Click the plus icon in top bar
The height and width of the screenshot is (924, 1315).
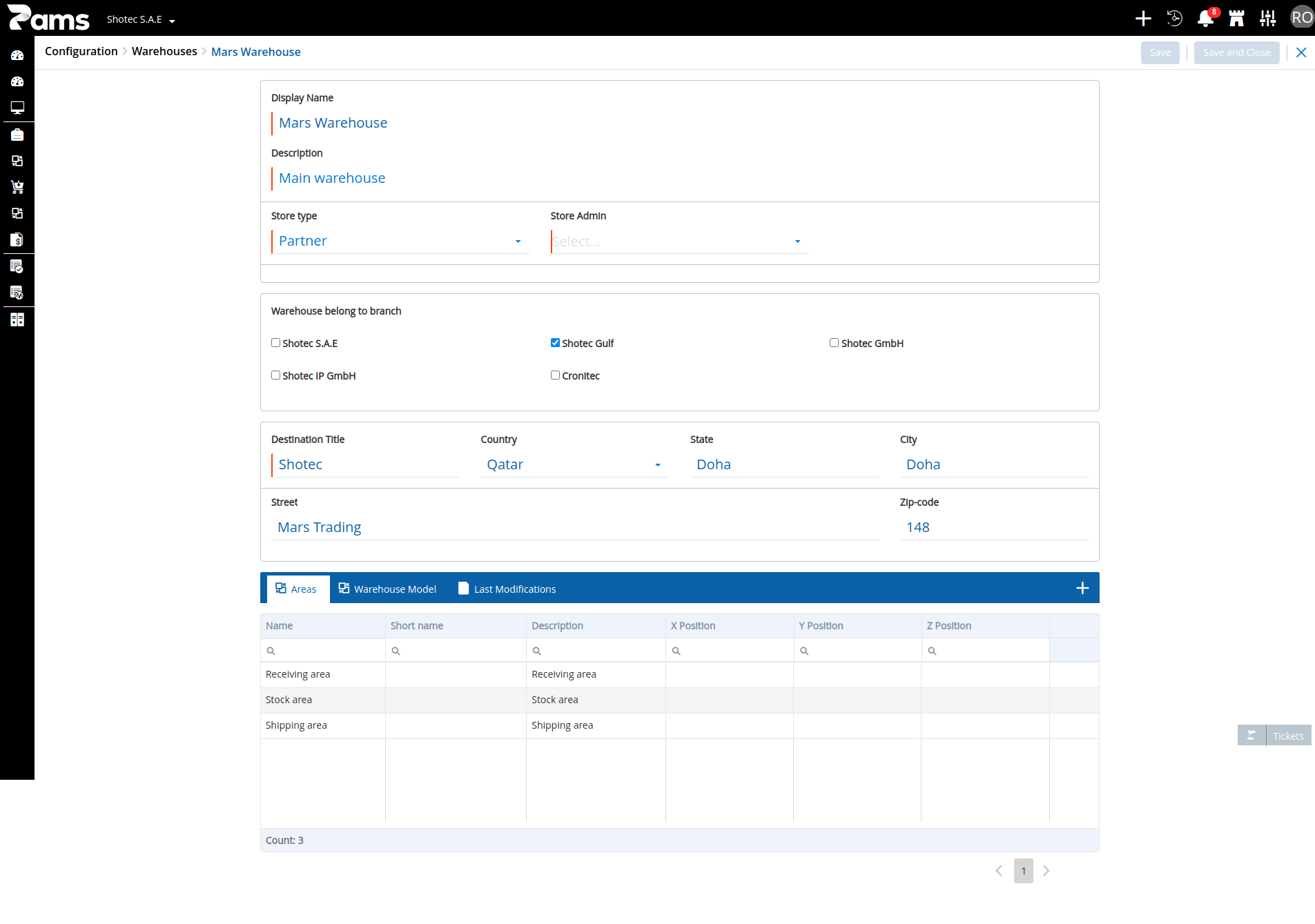tap(1143, 18)
